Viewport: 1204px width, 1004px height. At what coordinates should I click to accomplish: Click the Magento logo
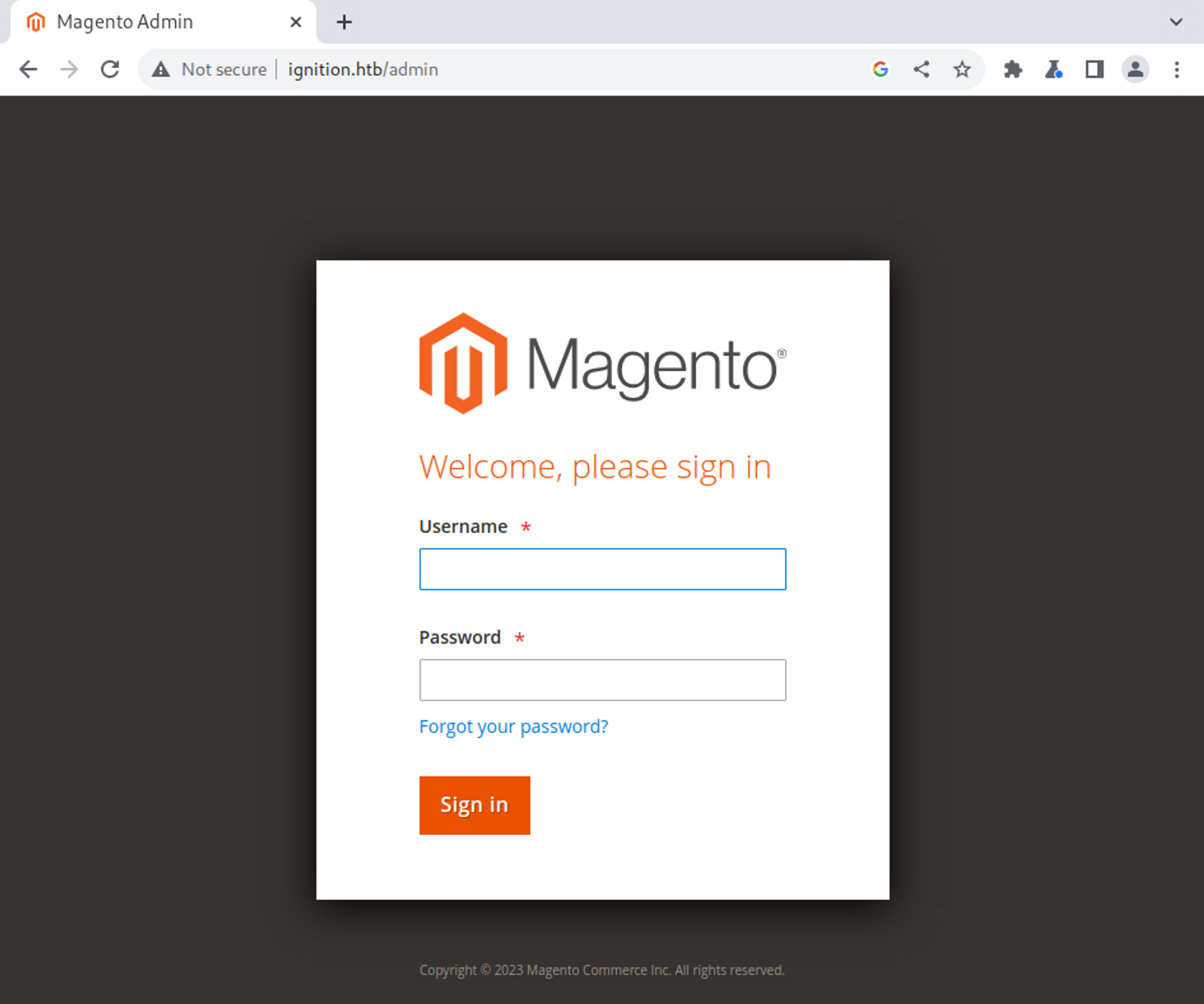[x=603, y=363]
